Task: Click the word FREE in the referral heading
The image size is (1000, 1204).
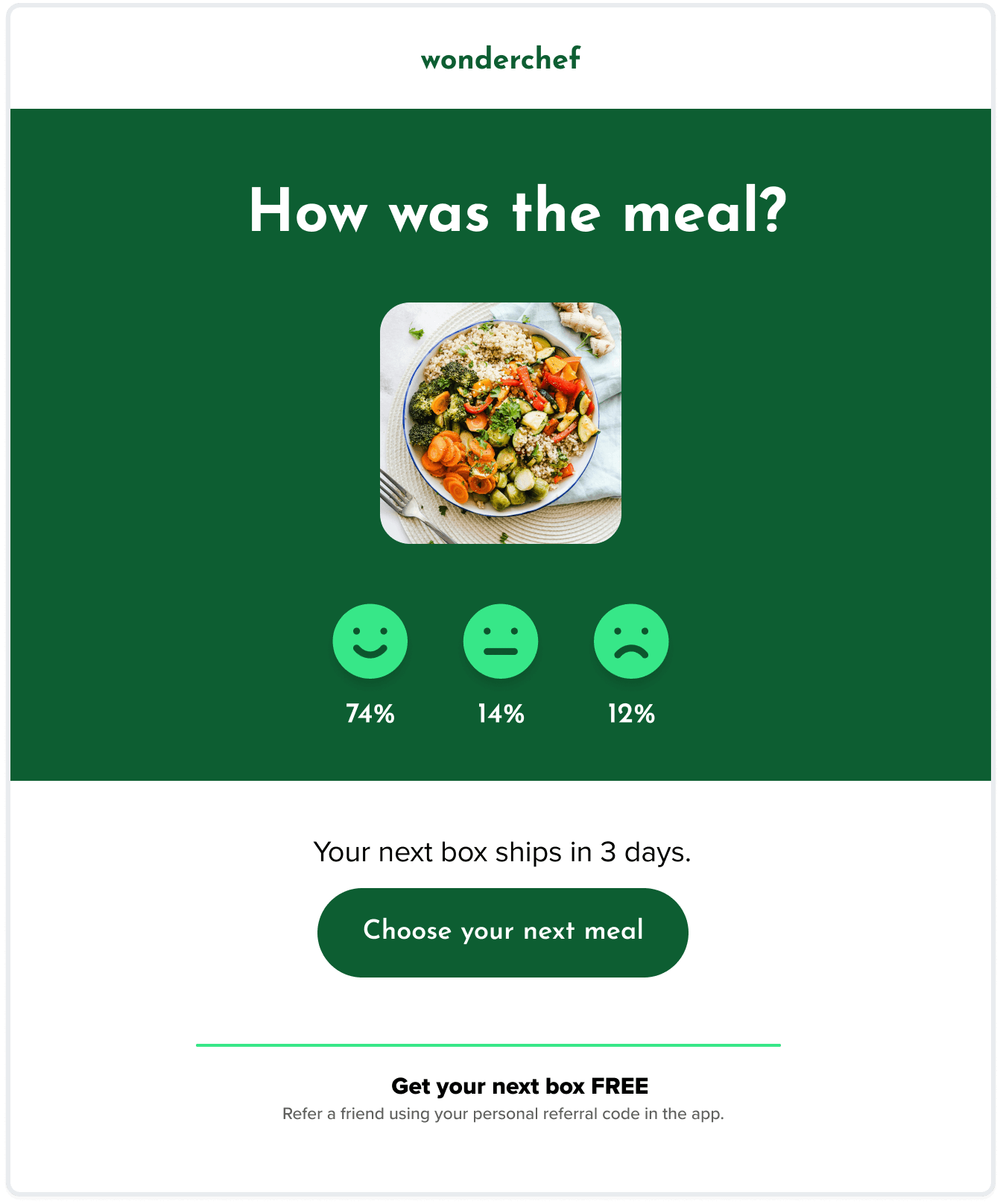Action: (x=620, y=1086)
